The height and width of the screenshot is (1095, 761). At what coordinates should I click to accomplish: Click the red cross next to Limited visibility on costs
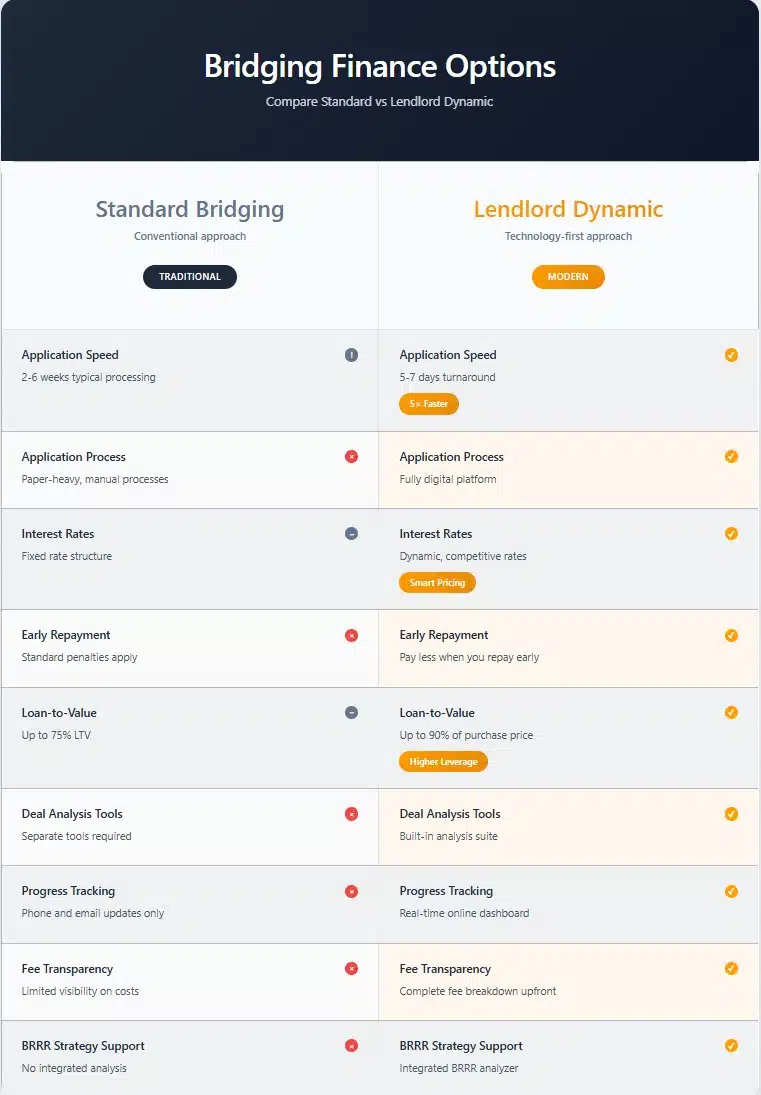tap(351, 969)
